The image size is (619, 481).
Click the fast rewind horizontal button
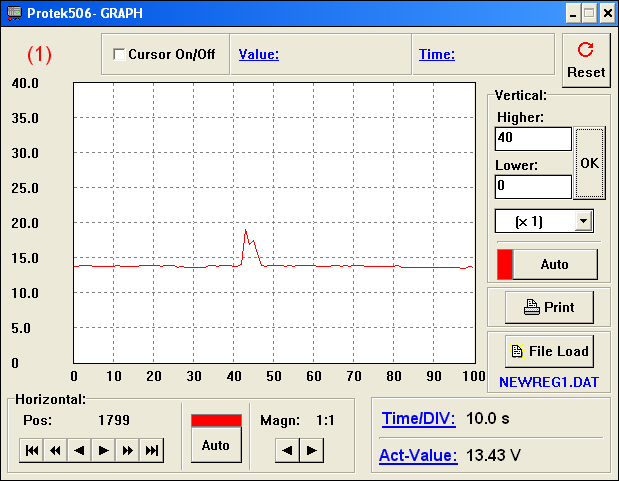click(56, 451)
